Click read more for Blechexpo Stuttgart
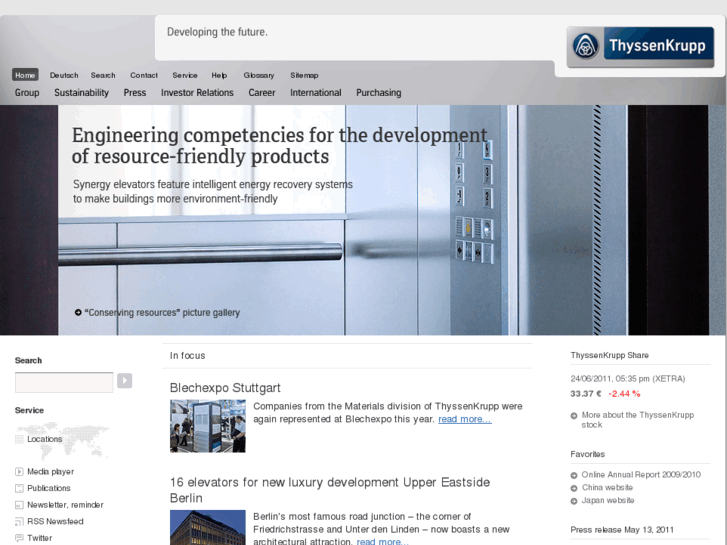The height and width of the screenshot is (545, 727). 465,419
